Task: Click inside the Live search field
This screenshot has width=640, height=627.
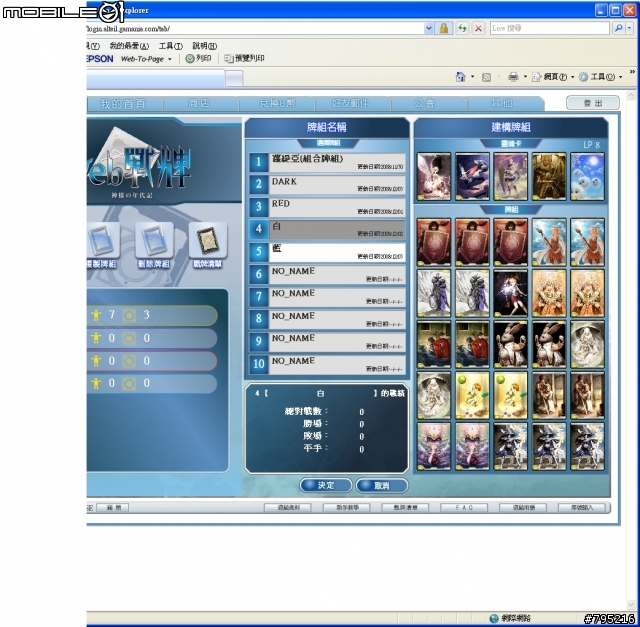Action: tap(549, 28)
